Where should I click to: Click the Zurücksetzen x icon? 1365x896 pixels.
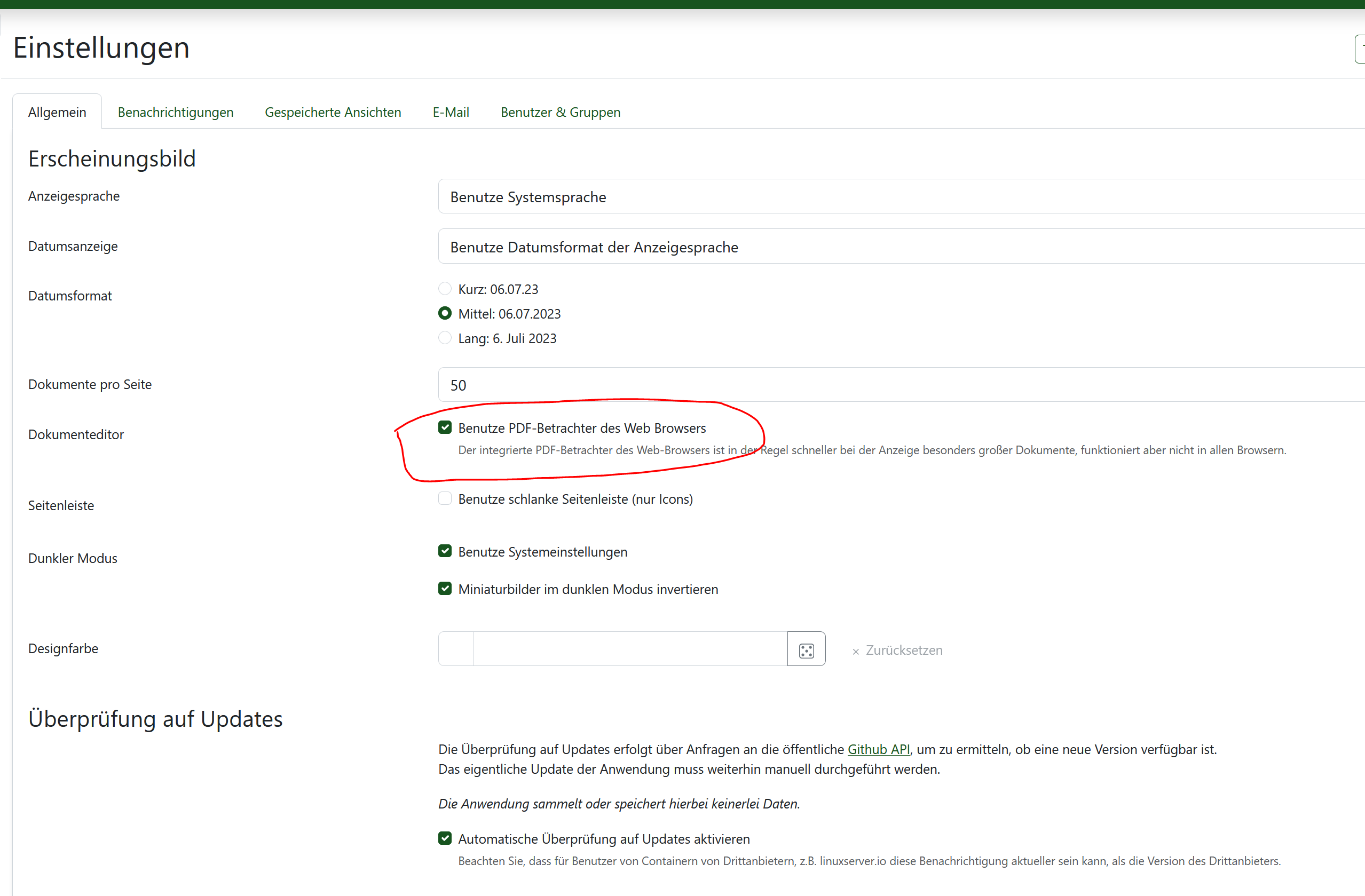(x=855, y=651)
